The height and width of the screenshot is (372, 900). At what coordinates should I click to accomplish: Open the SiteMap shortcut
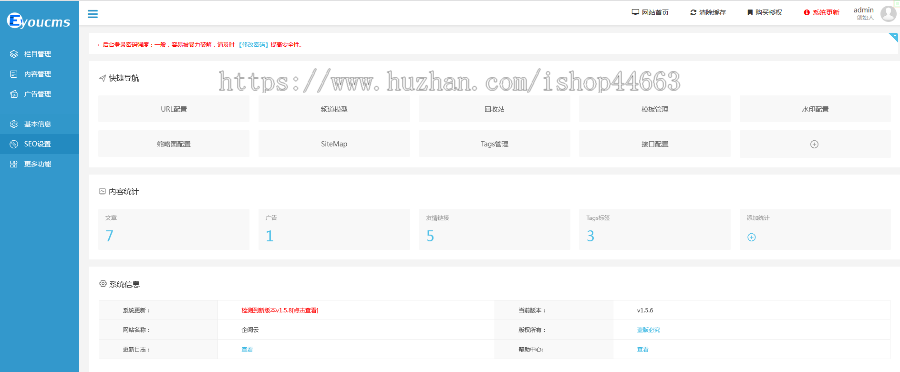(x=334, y=144)
